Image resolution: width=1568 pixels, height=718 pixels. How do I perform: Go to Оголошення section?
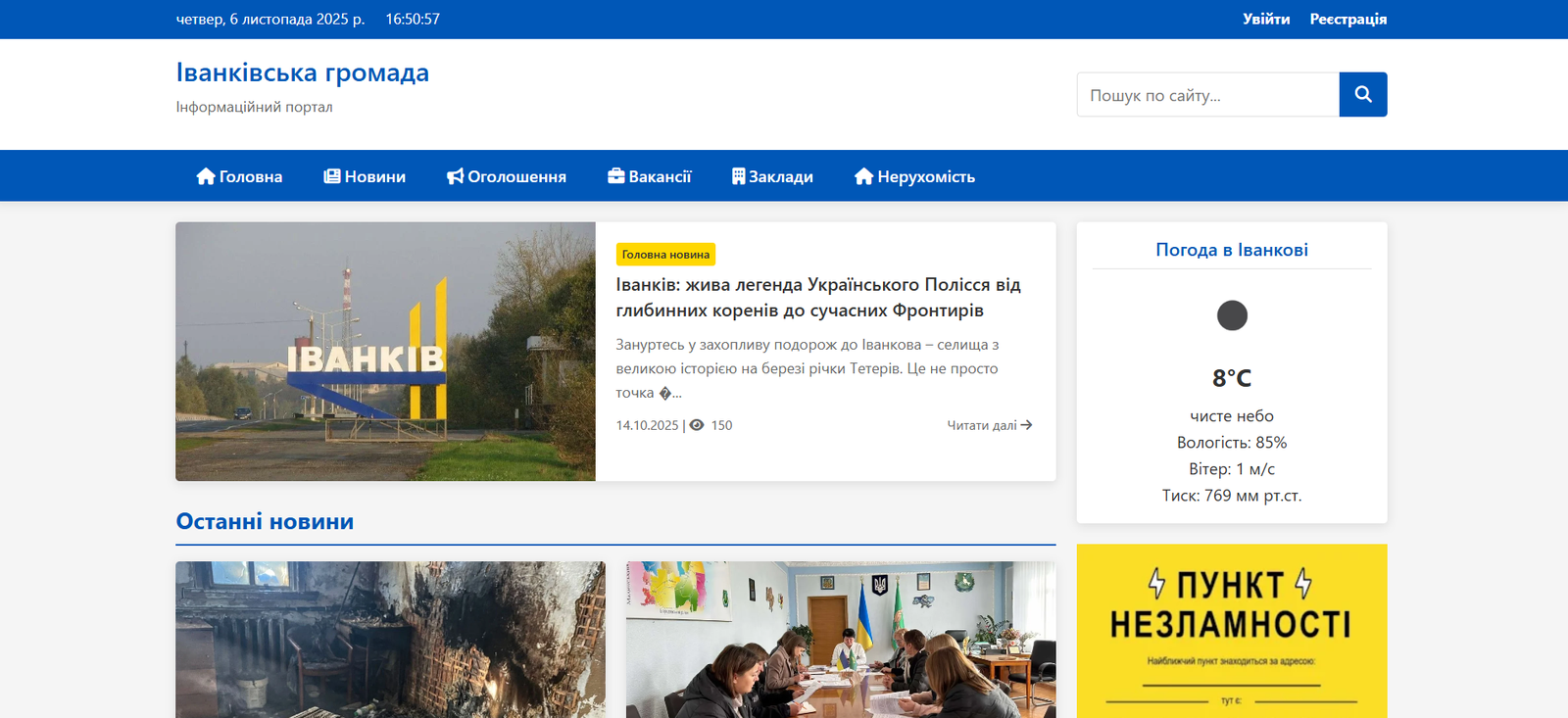coord(507,176)
